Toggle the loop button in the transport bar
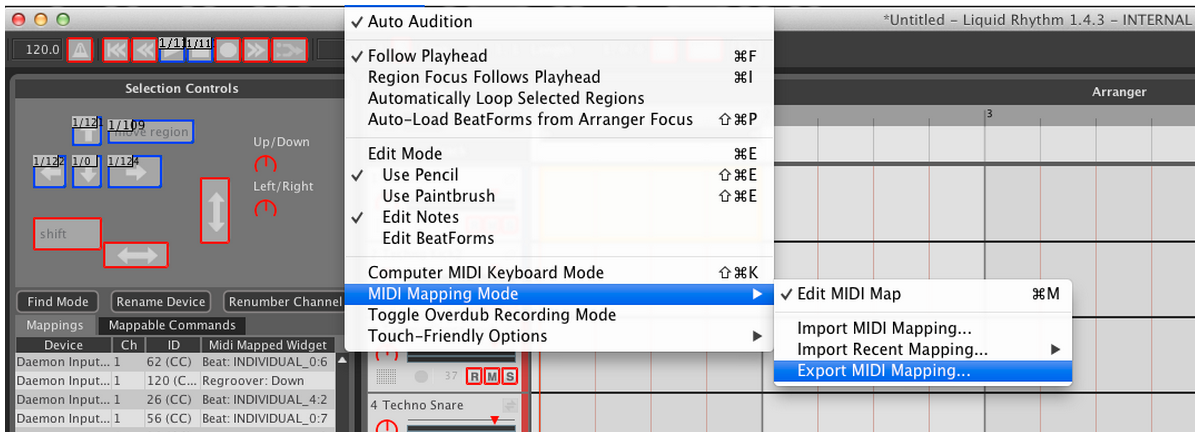Screen dimensions: 1201x437 coord(288,49)
